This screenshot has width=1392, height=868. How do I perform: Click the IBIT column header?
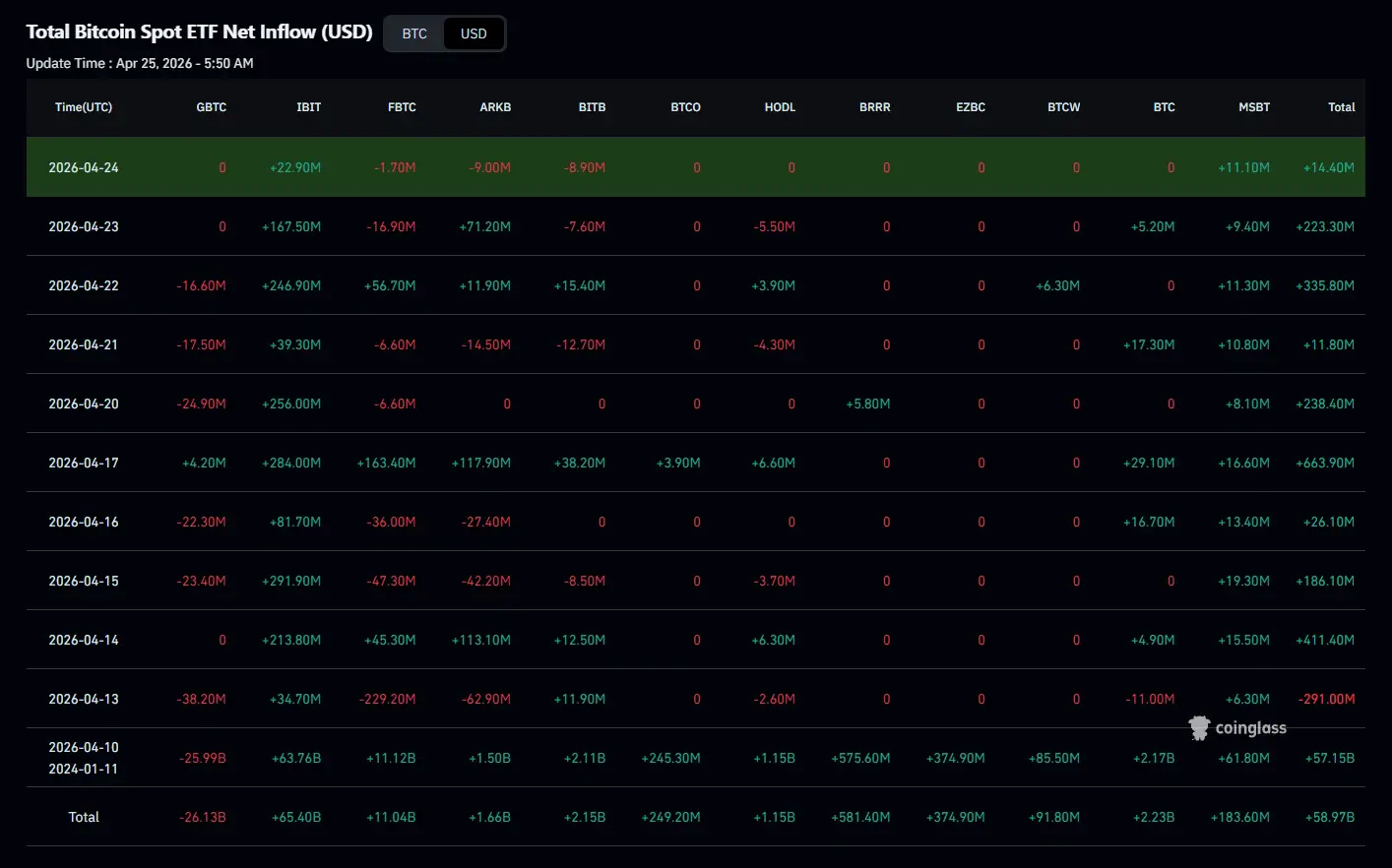point(309,107)
